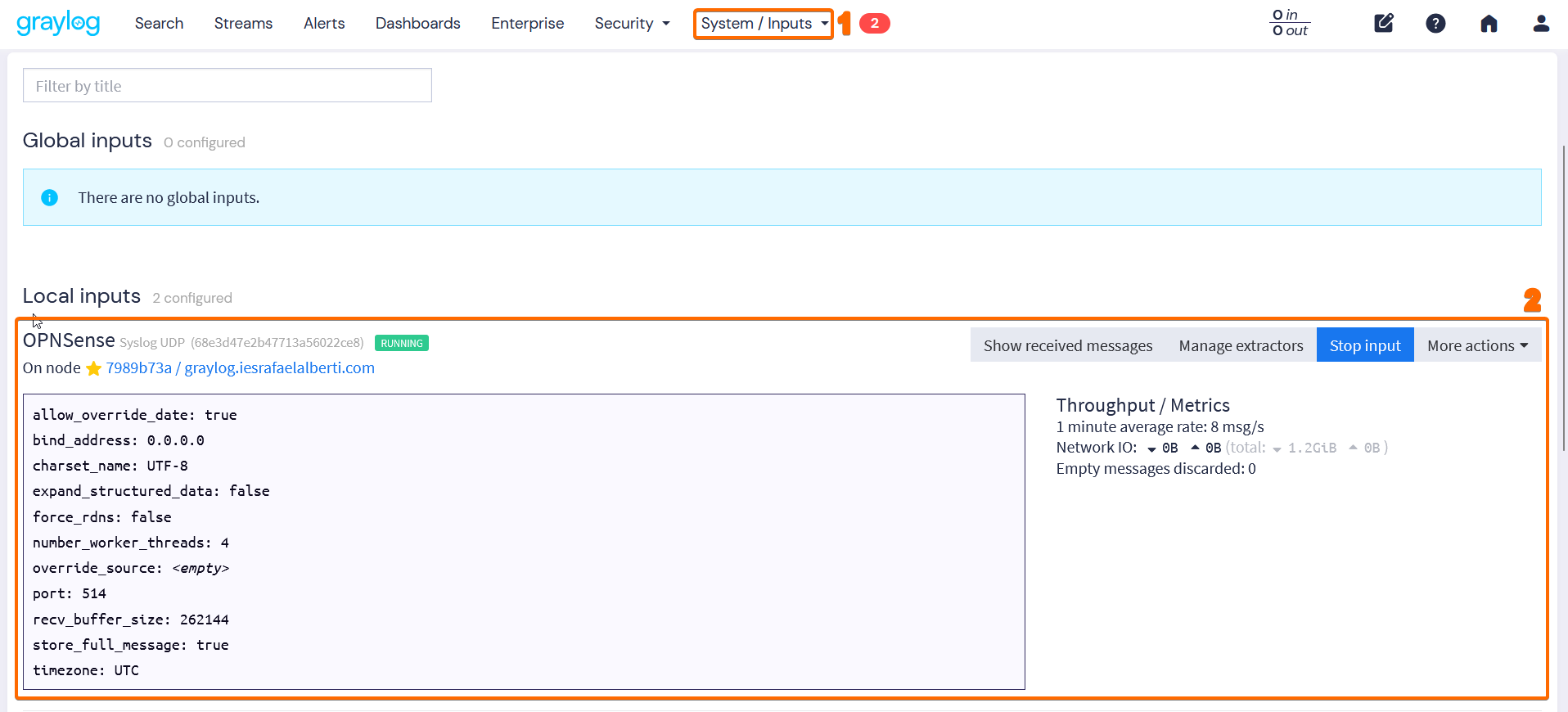The width and height of the screenshot is (1568, 712).
Task: Click the info icon in global inputs notice
Action: 50,197
